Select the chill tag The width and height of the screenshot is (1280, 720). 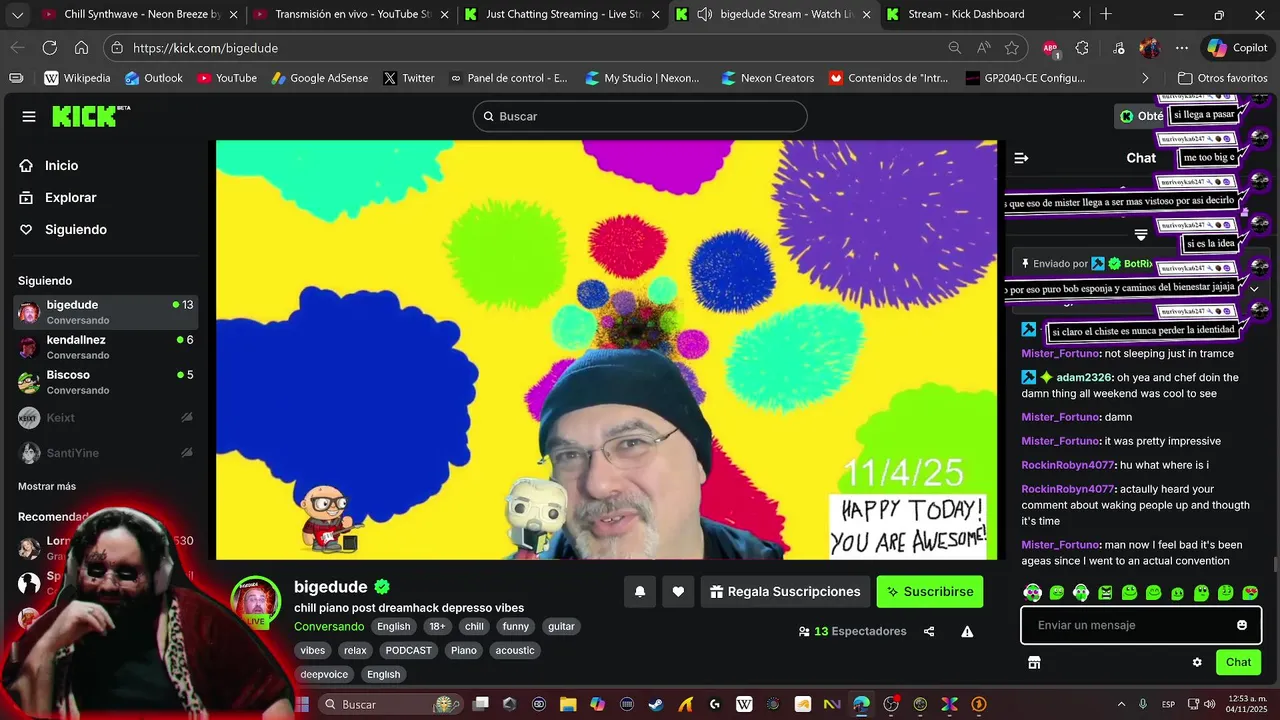[474, 627]
